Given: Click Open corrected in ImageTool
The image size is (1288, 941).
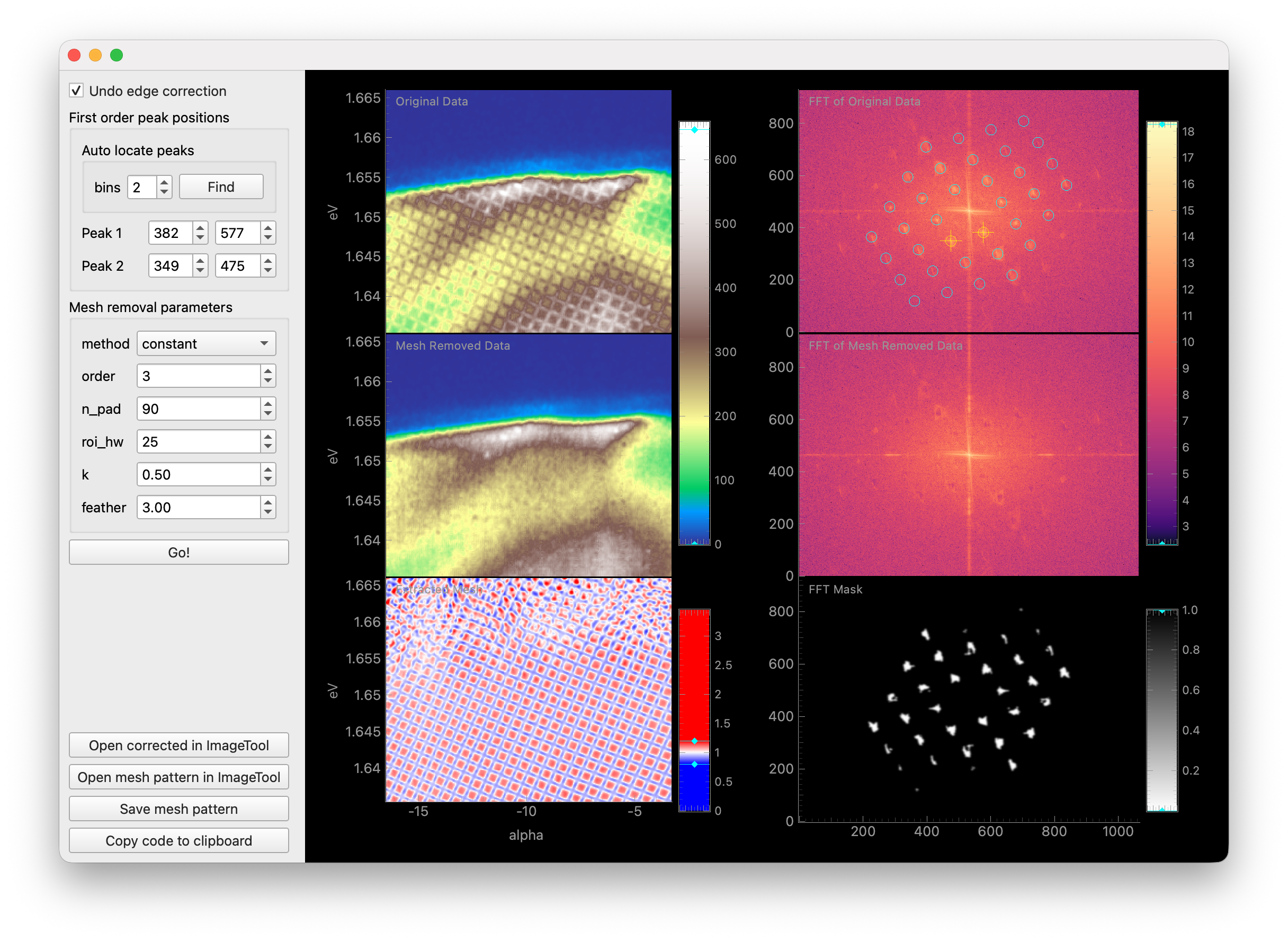Looking at the screenshot, I should [x=179, y=745].
